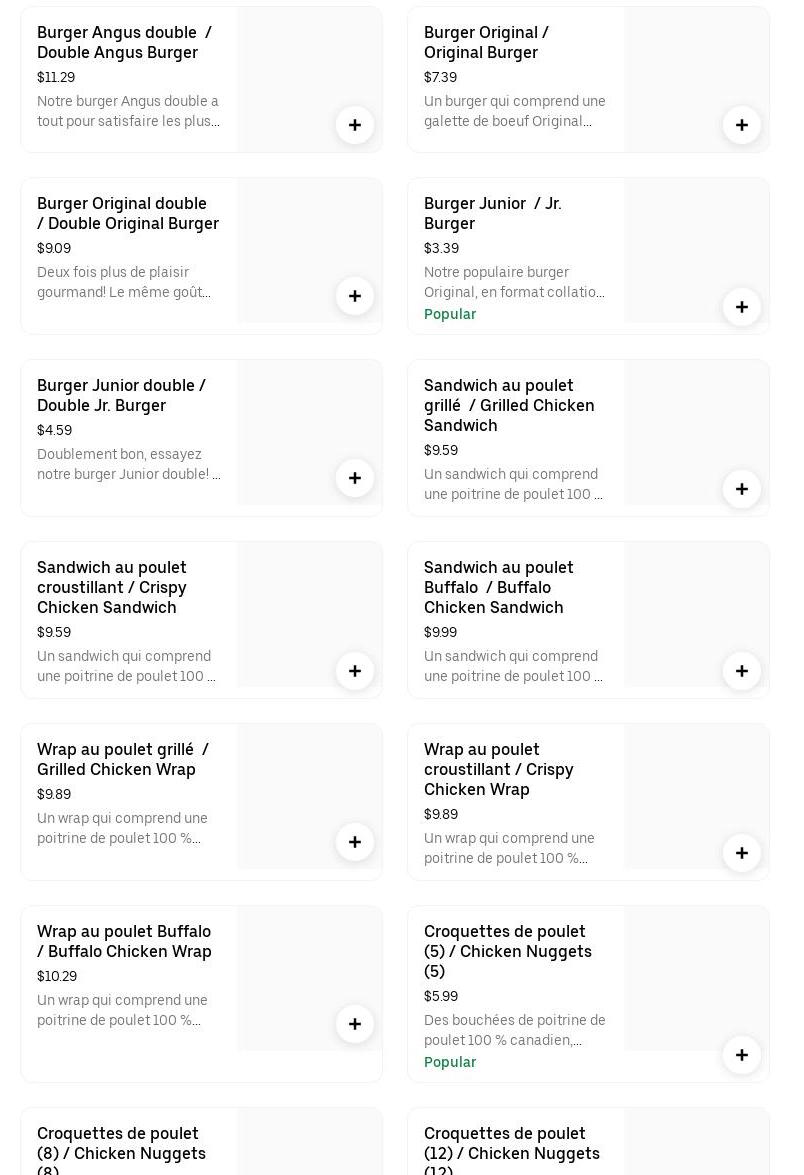Click plus icon for Jr. Burger

(x=742, y=307)
